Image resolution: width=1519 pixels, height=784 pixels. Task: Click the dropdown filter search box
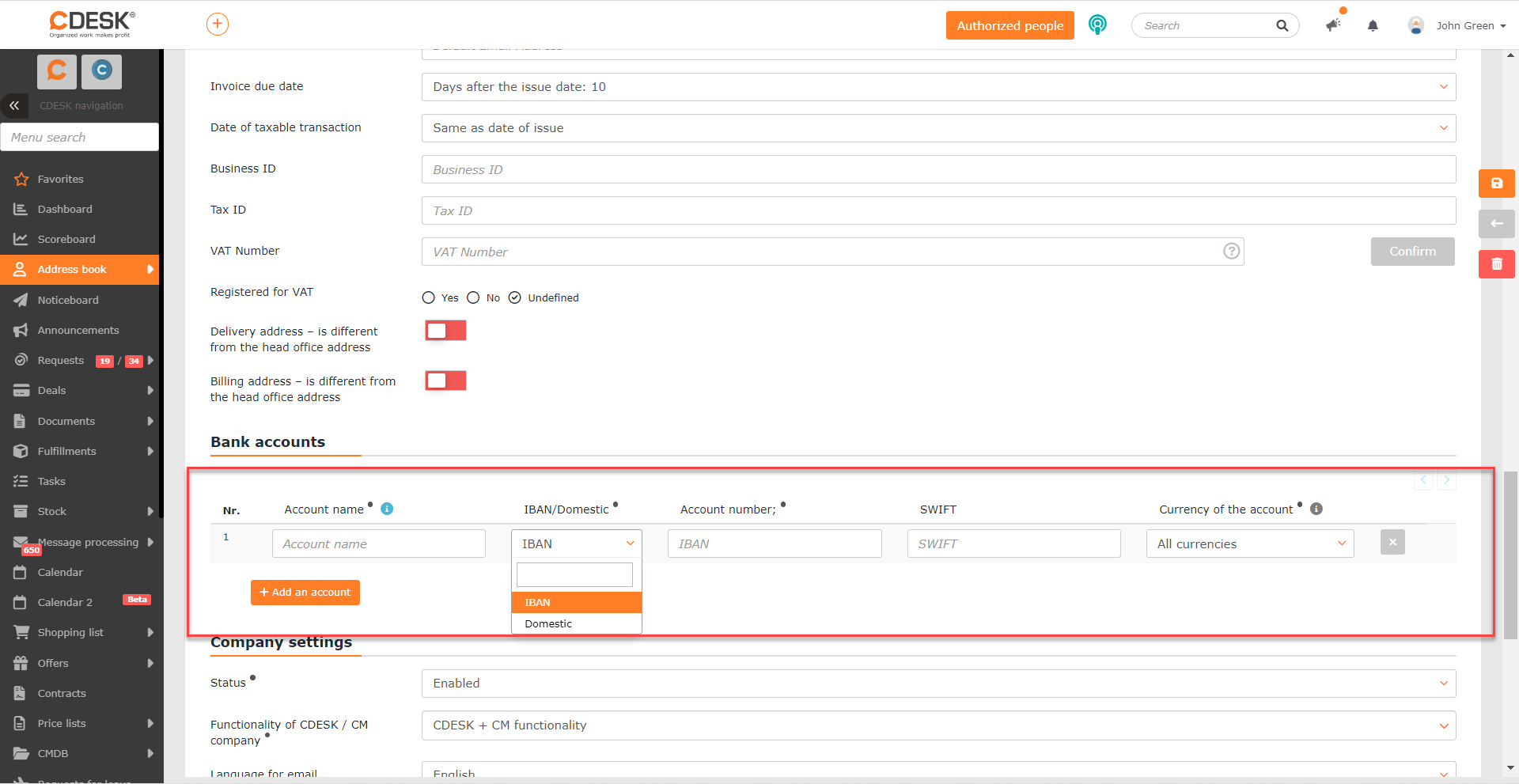pyautogui.click(x=574, y=574)
